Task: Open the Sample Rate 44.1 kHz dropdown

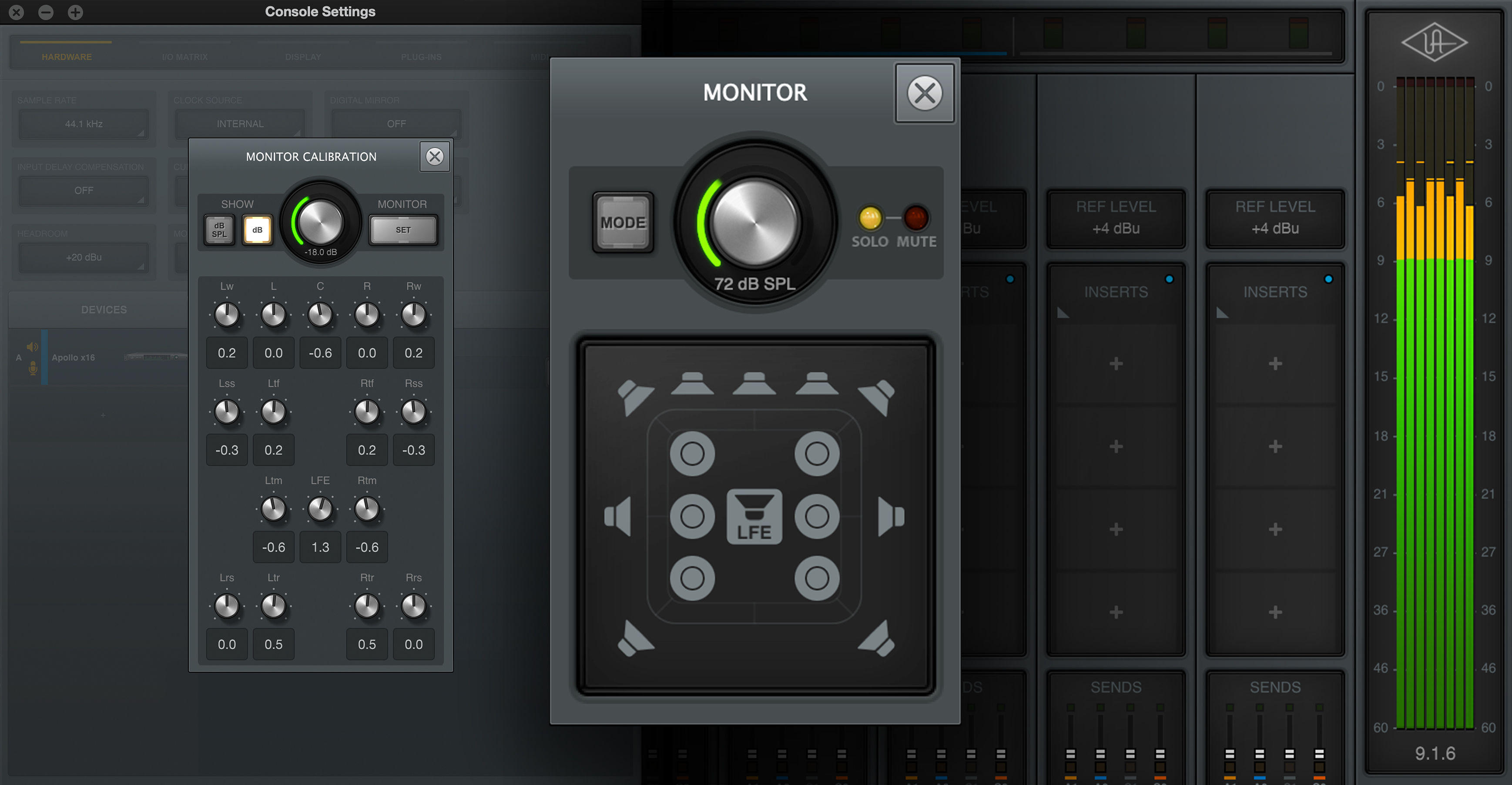Action: (x=84, y=124)
